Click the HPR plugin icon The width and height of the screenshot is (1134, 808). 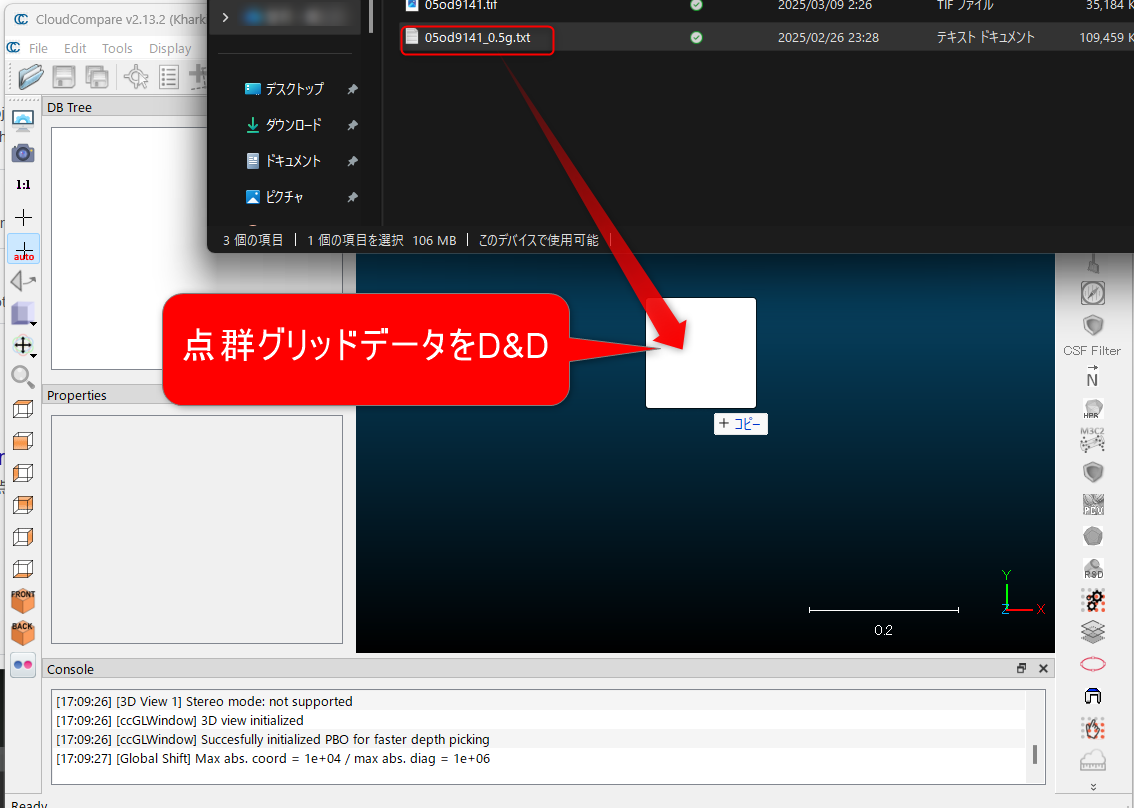click(x=1092, y=410)
